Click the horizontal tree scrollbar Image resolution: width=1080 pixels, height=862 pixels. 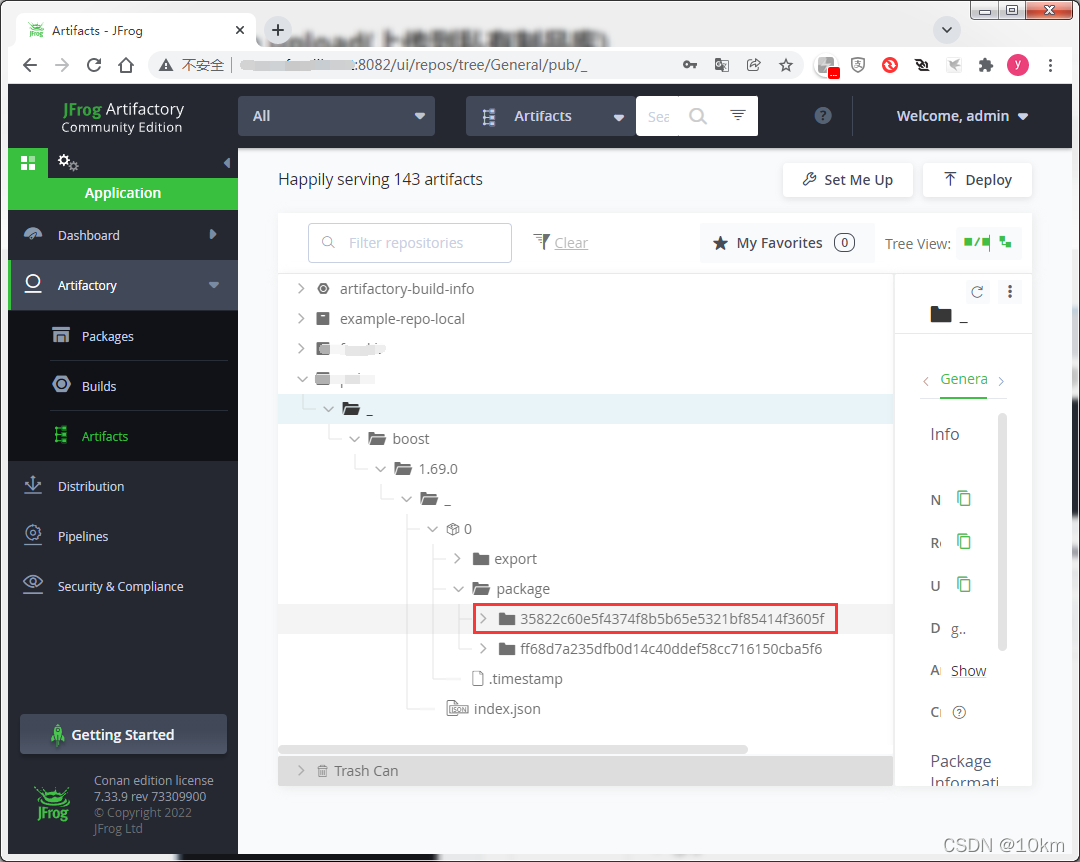tap(513, 749)
